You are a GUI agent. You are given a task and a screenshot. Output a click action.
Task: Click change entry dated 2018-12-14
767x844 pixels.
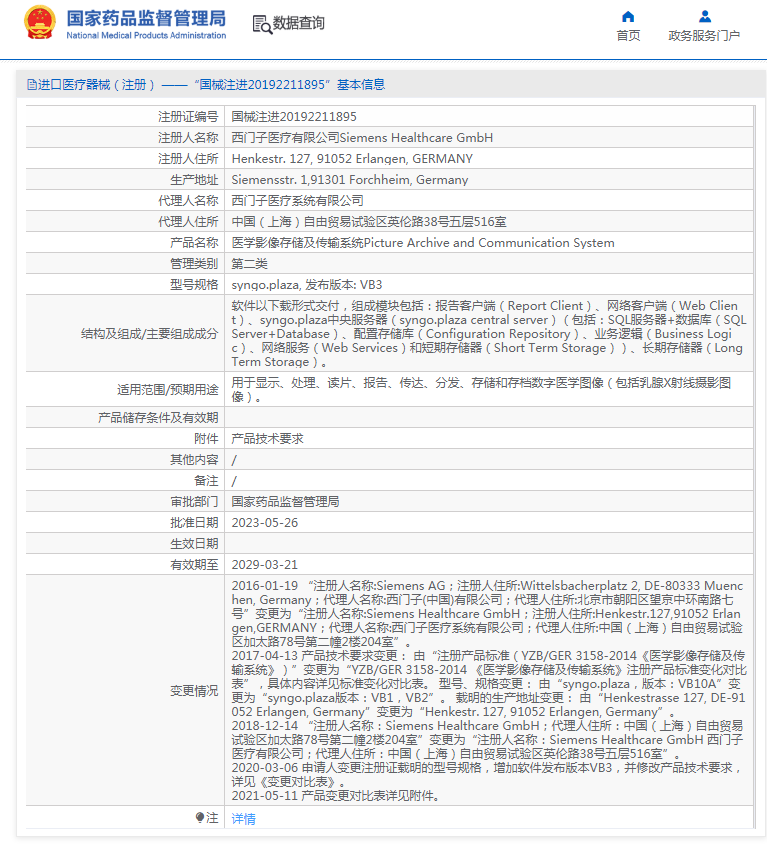click(487, 740)
